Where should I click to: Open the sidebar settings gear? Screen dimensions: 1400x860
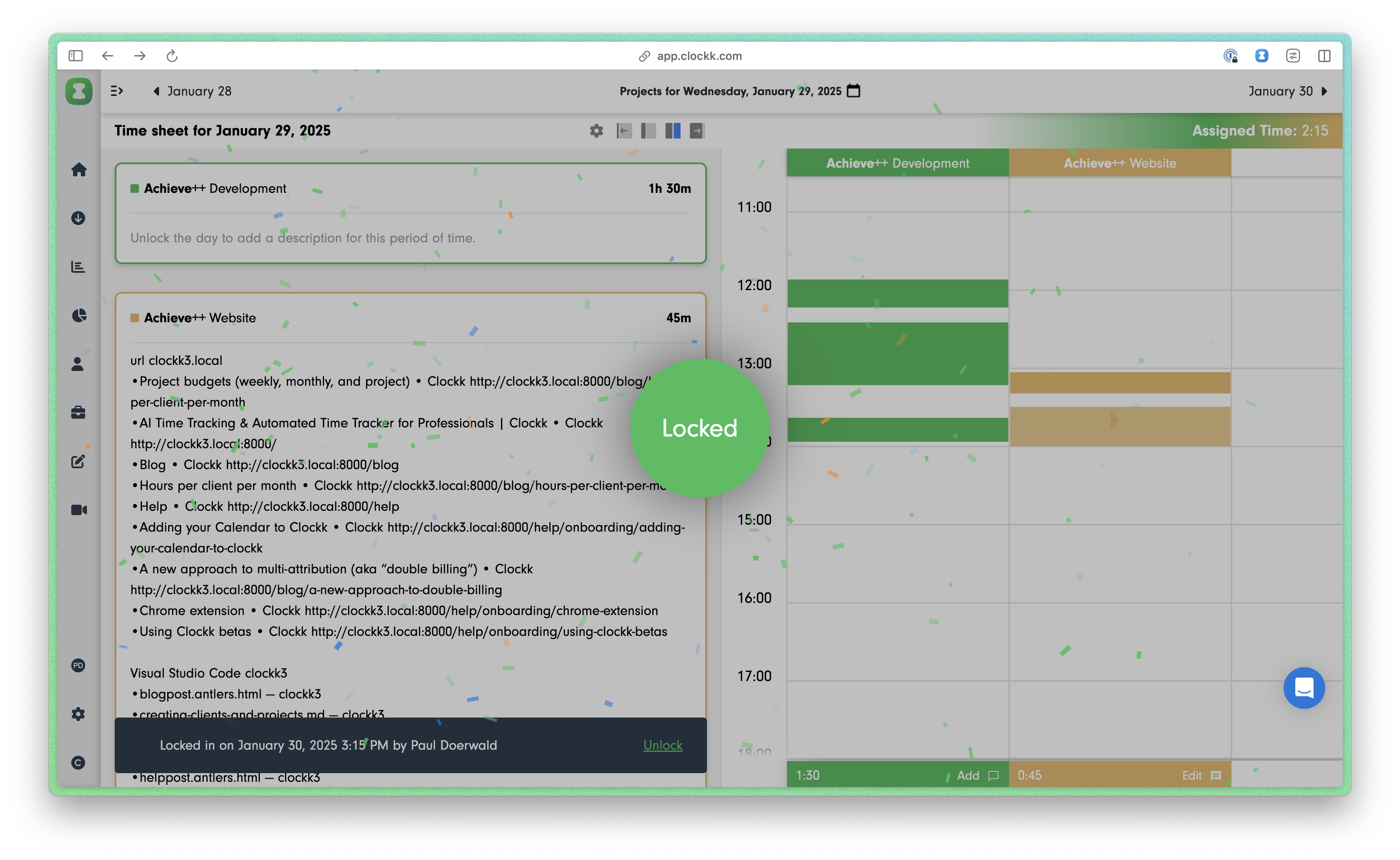point(79,714)
